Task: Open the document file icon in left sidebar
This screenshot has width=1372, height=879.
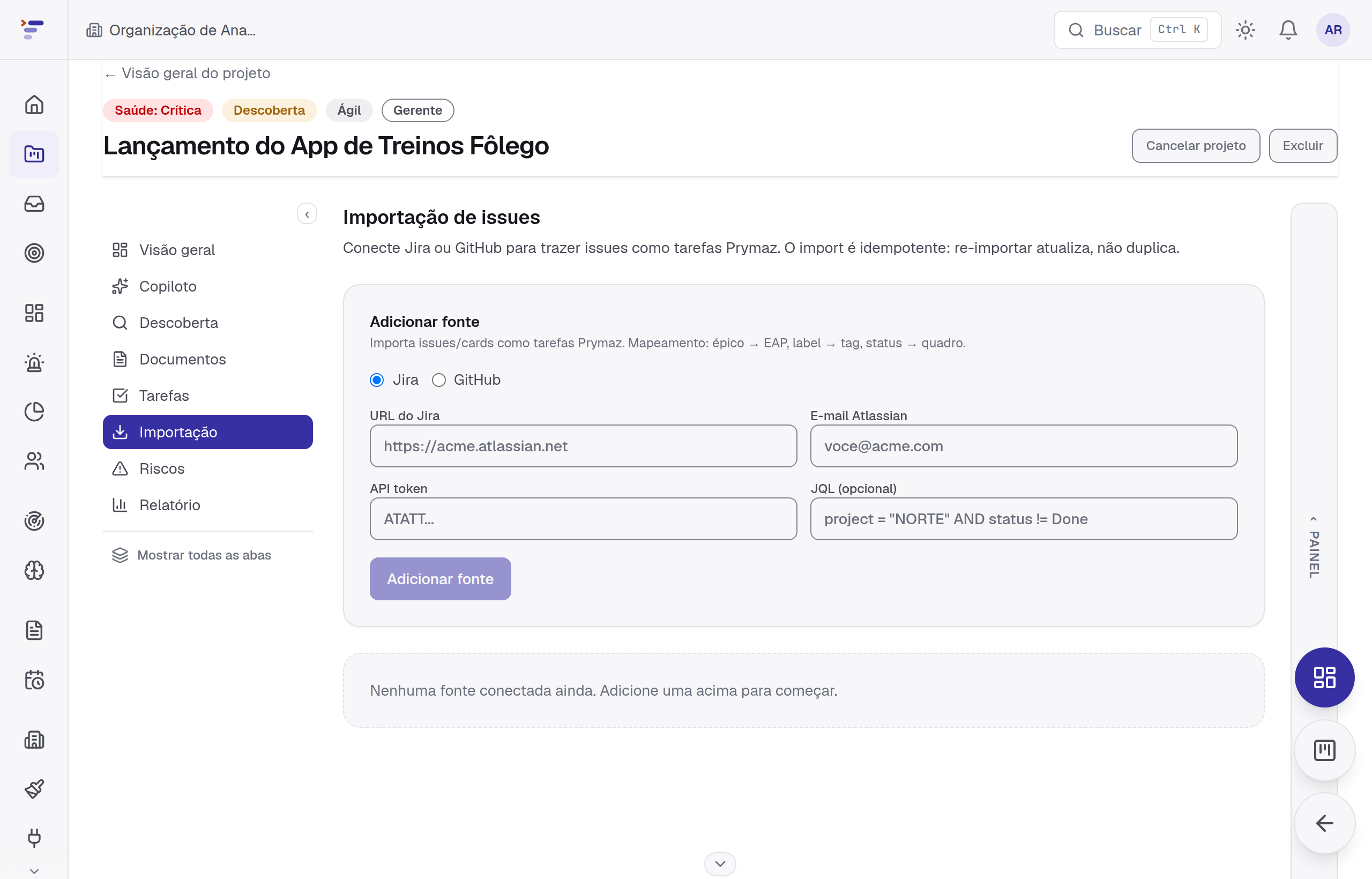Action: [x=34, y=630]
